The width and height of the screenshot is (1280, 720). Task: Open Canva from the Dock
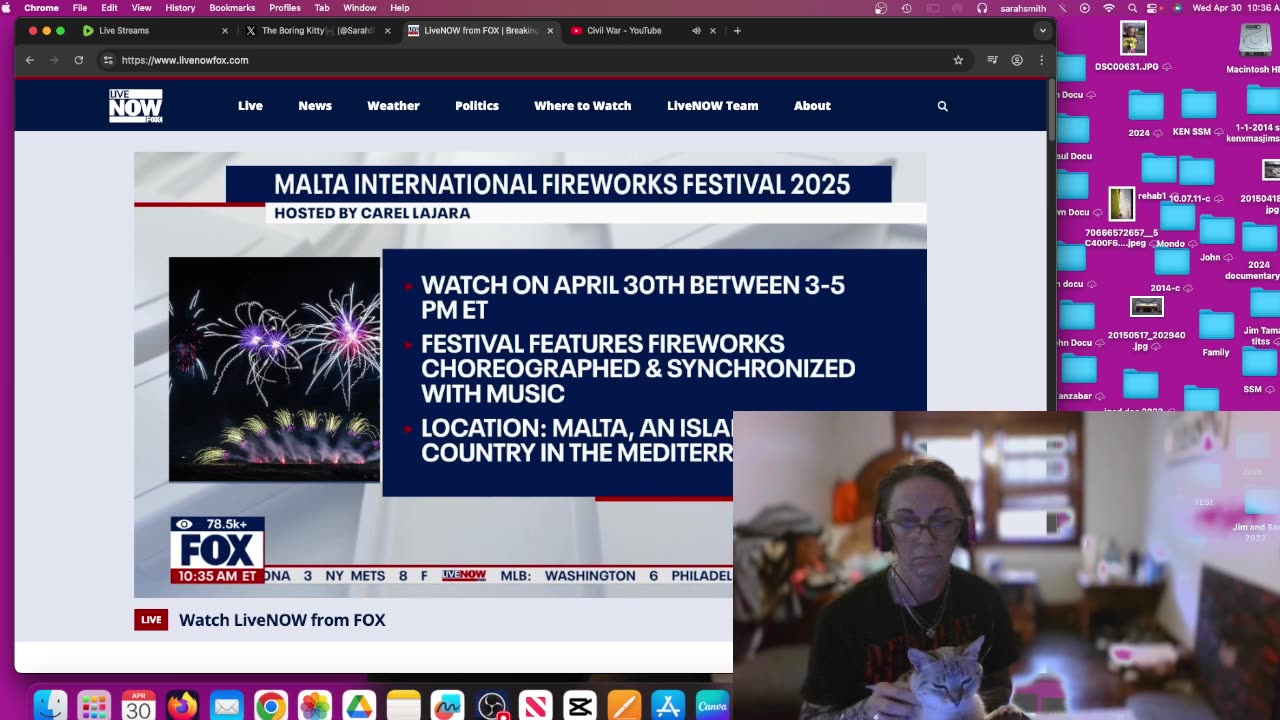[712, 706]
